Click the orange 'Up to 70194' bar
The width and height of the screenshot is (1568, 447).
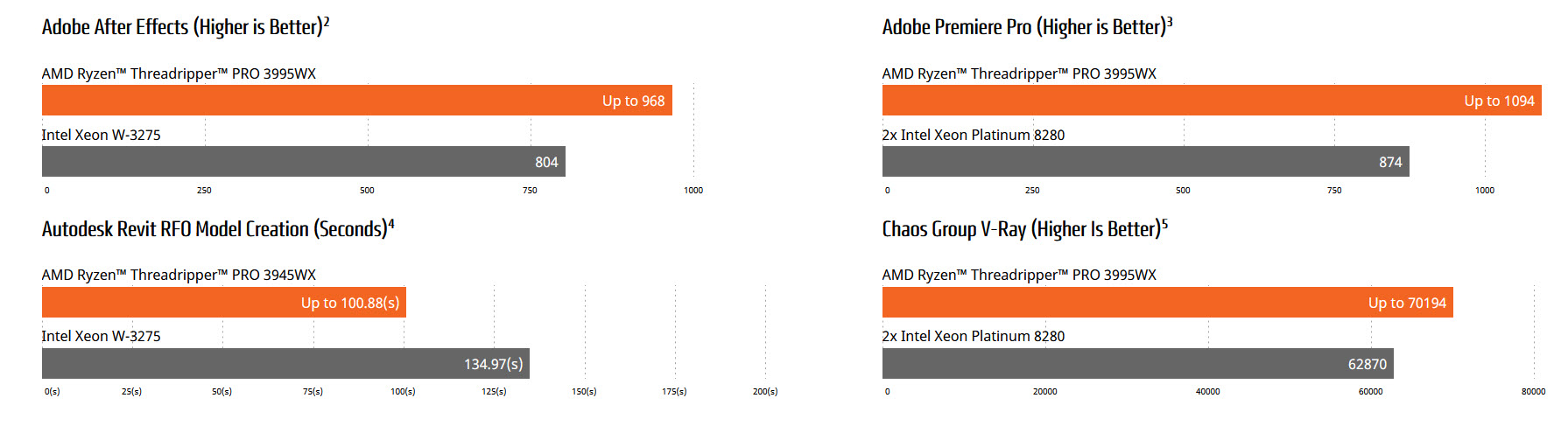(1167, 303)
